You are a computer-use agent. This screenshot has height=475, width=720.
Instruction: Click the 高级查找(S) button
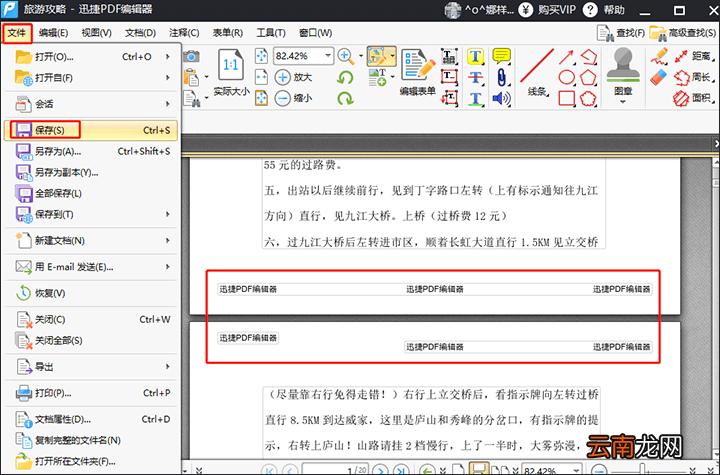coord(682,33)
